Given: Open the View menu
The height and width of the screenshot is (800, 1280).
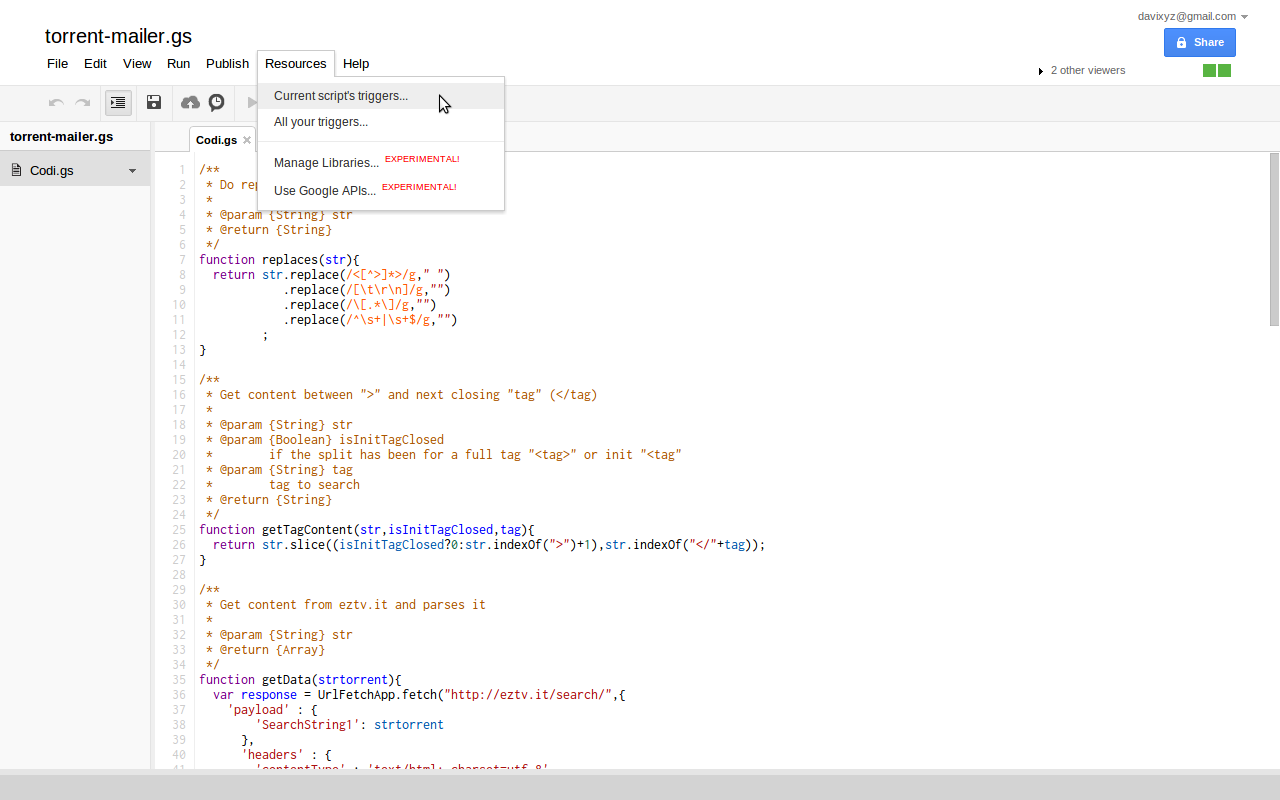Looking at the screenshot, I should 137,63.
